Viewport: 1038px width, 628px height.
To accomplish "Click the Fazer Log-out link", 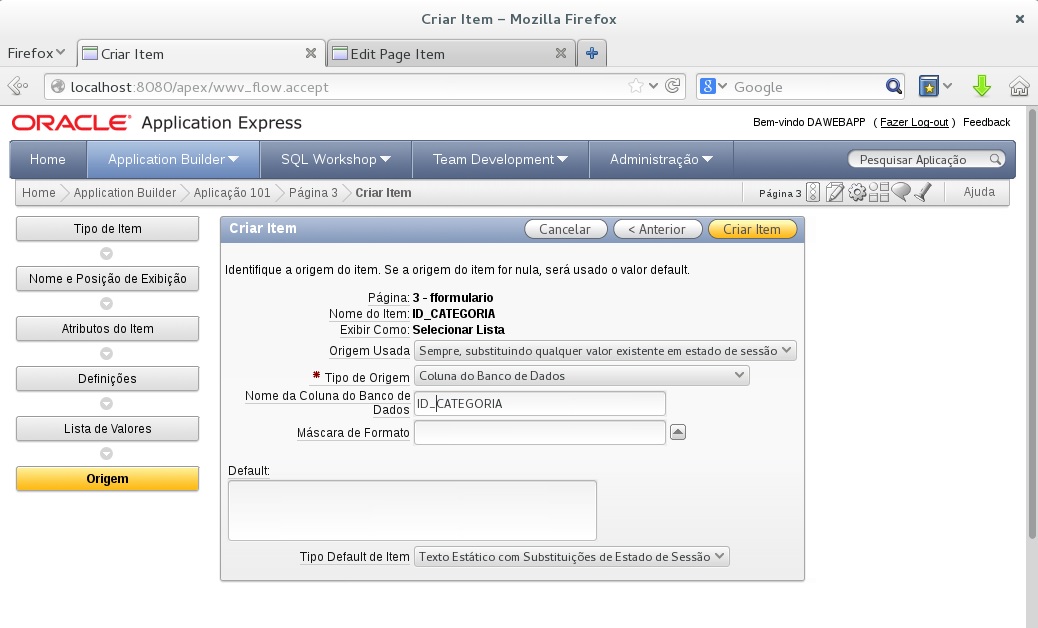I will [913, 122].
